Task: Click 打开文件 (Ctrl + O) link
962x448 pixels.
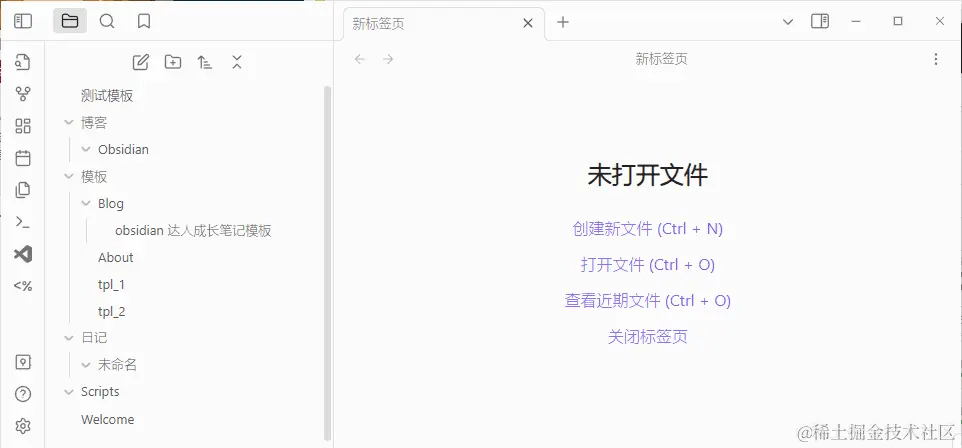Action: pyautogui.click(x=647, y=265)
